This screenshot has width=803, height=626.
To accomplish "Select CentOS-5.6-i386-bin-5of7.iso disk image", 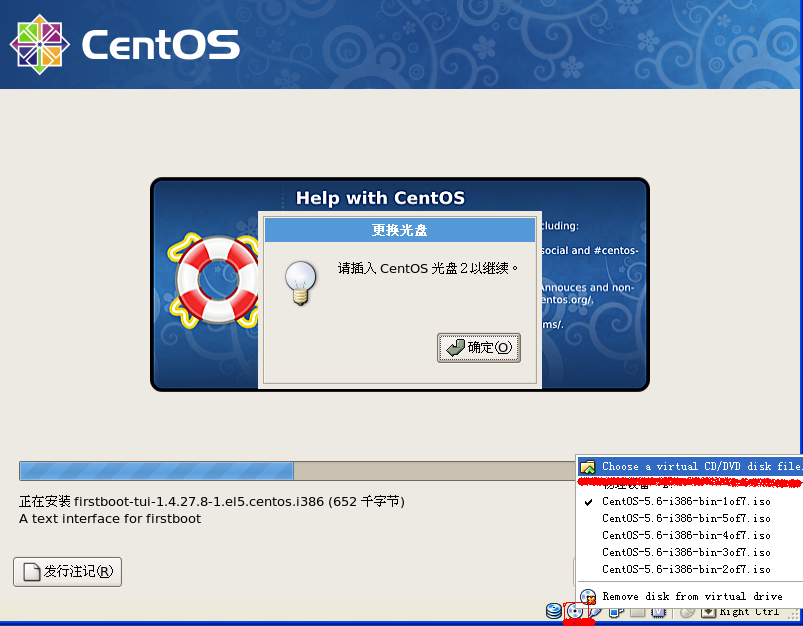I will [690, 518].
